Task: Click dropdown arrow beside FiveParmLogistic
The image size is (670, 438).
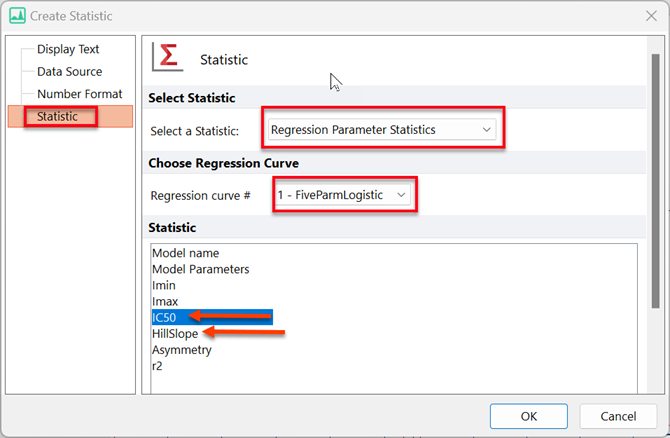Action: tap(402, 195)
